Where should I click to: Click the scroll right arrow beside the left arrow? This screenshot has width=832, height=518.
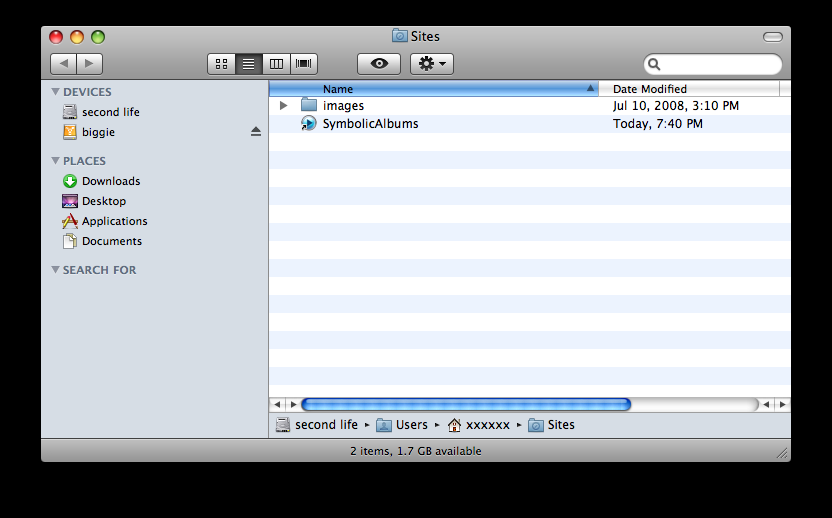point(293,404)
